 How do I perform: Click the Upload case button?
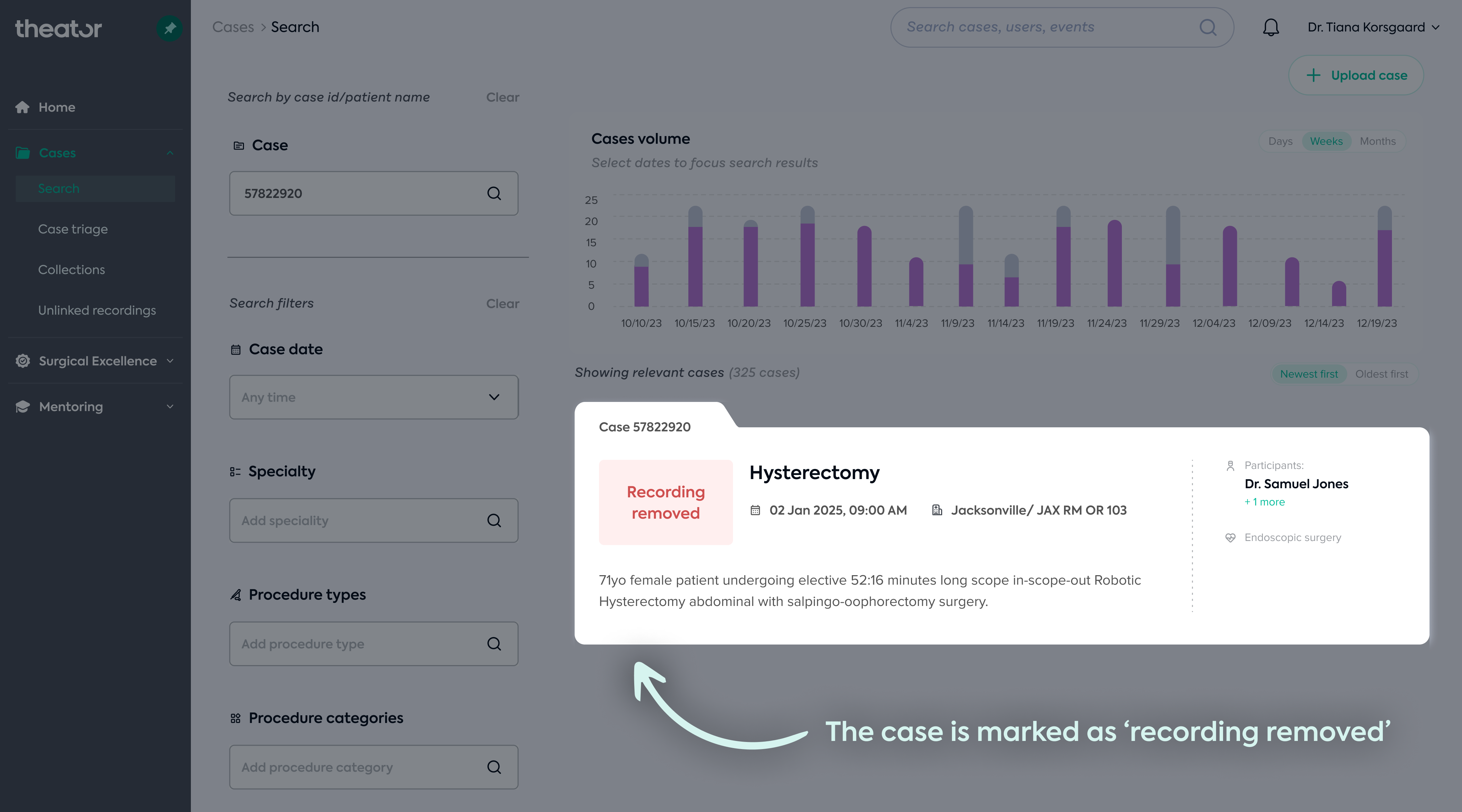coord(1355,75)
